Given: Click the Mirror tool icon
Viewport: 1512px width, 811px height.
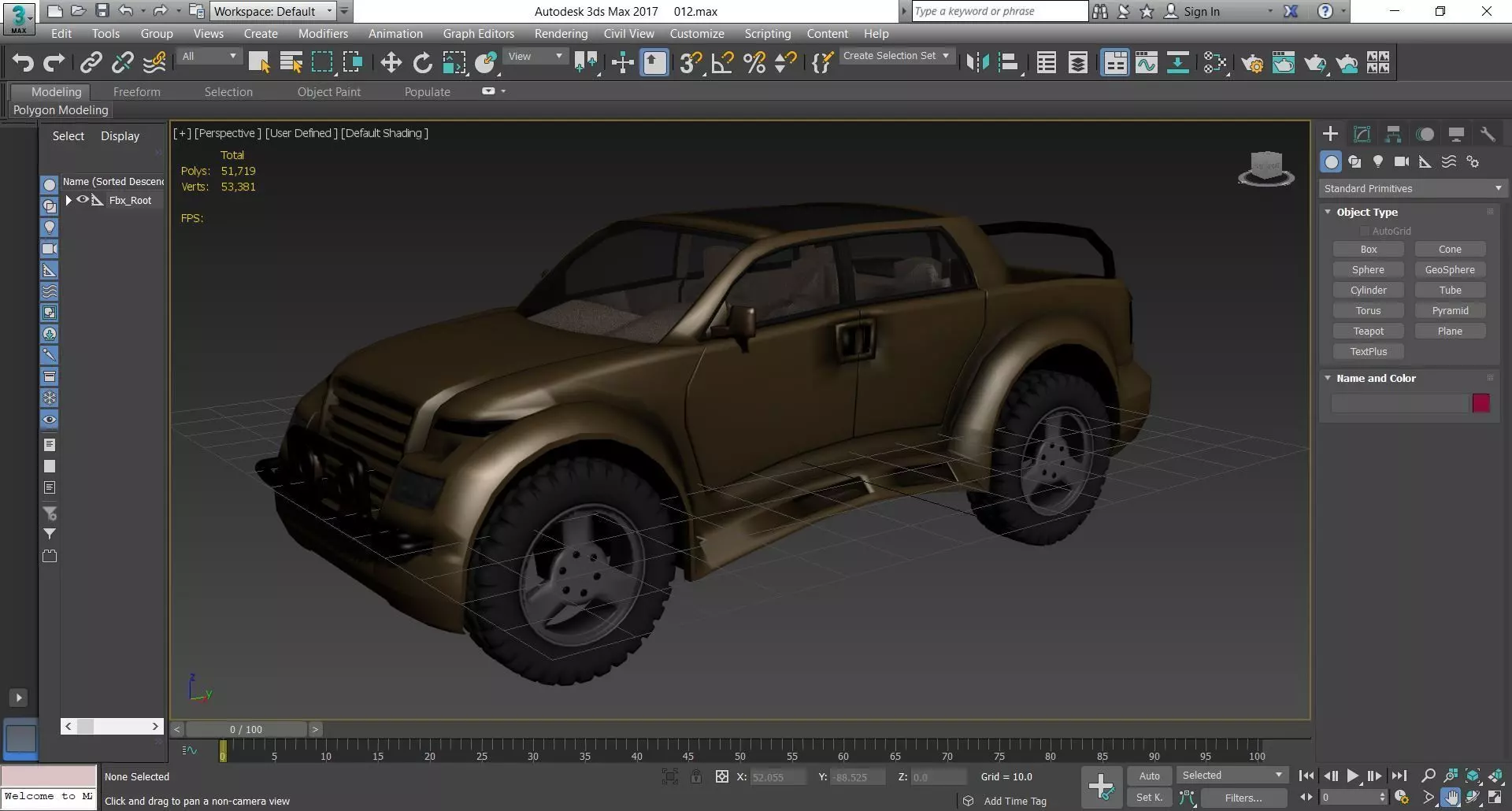Looking at the screenshot, I should [977, 63].
